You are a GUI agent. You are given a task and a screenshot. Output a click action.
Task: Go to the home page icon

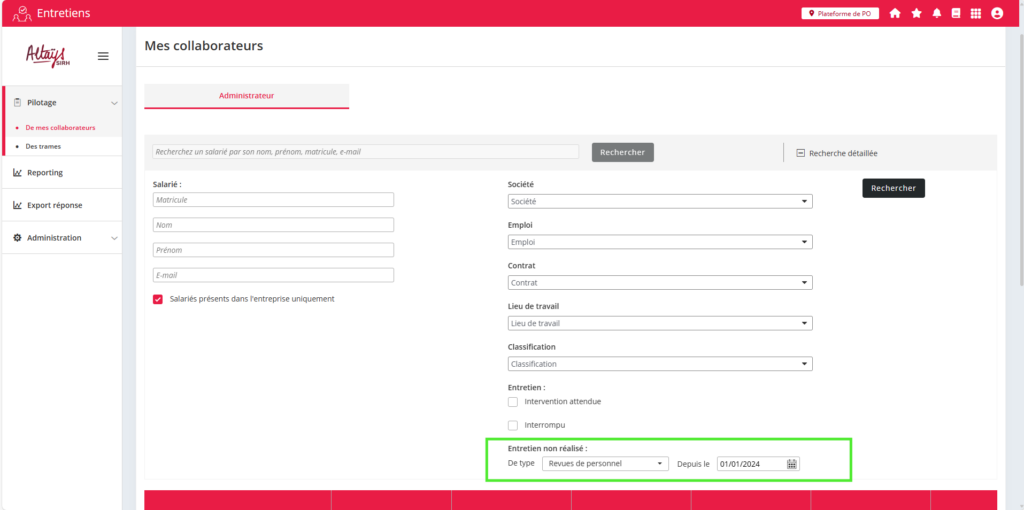point(895,13)
